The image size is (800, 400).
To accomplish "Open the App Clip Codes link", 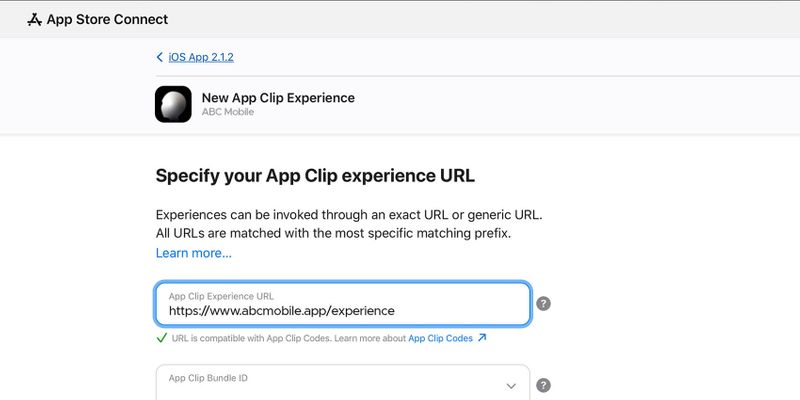I will [440, 338].
